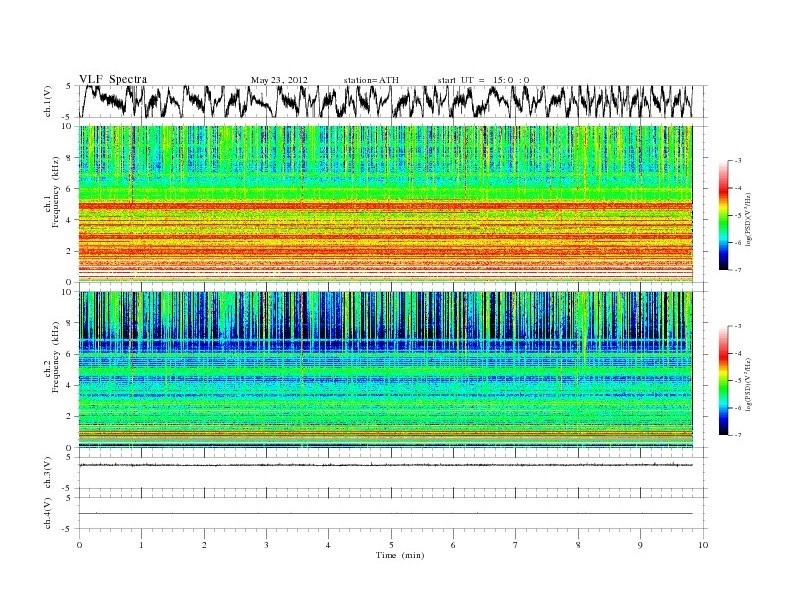The width and height of the screenshot is (792, 612).
Task: Click the ch.1(V) waveform axis label
Action: click(x=48, y=101)
